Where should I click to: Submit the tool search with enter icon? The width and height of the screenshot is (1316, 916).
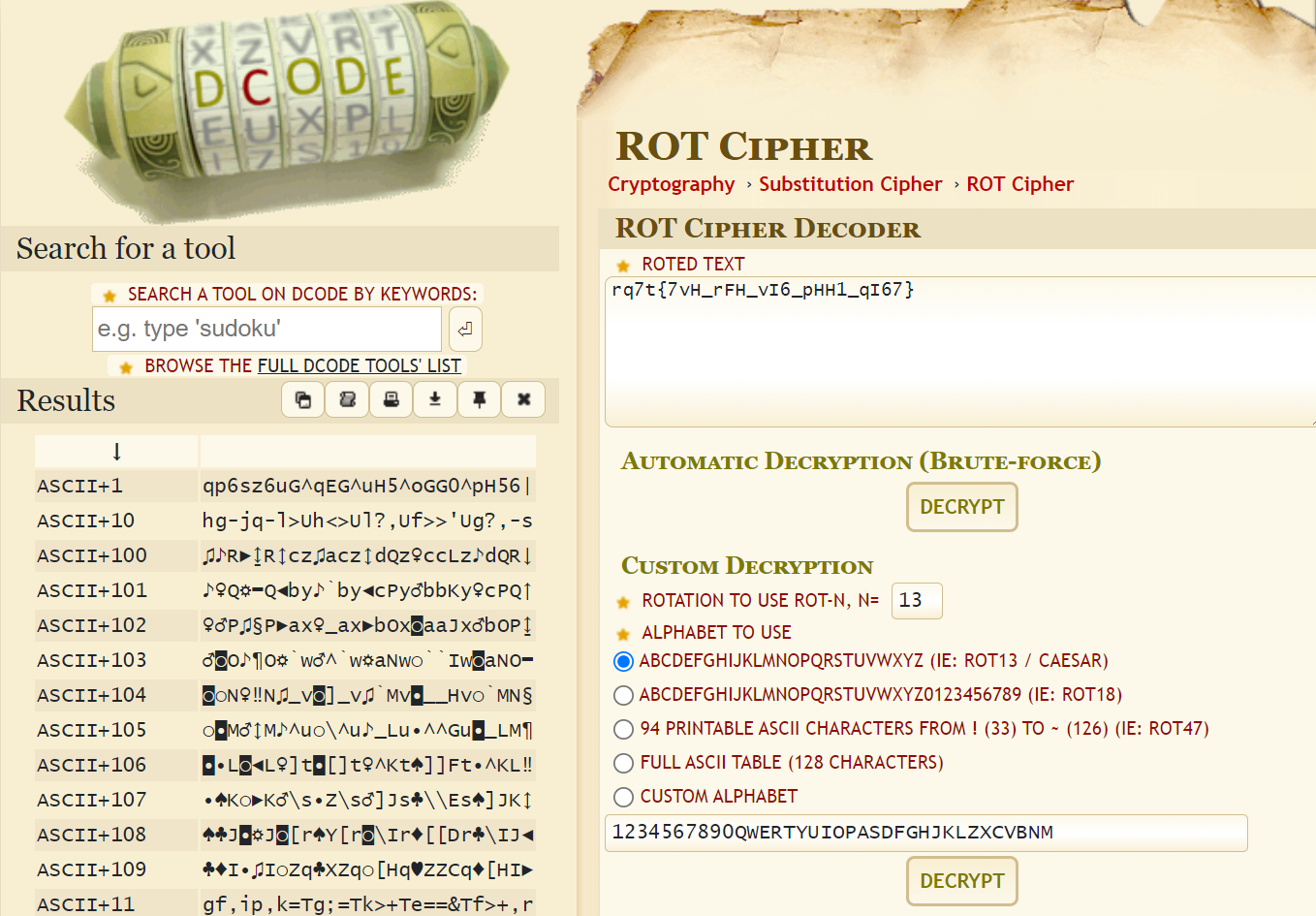point(465,329)
